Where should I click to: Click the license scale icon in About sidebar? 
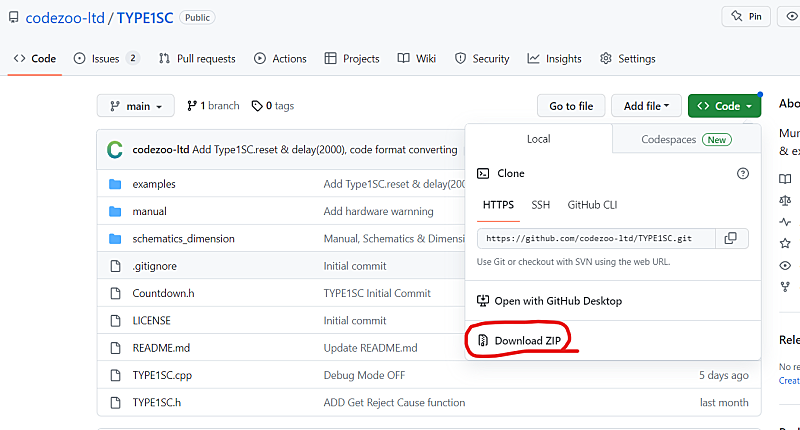click(x=785, y=200)
